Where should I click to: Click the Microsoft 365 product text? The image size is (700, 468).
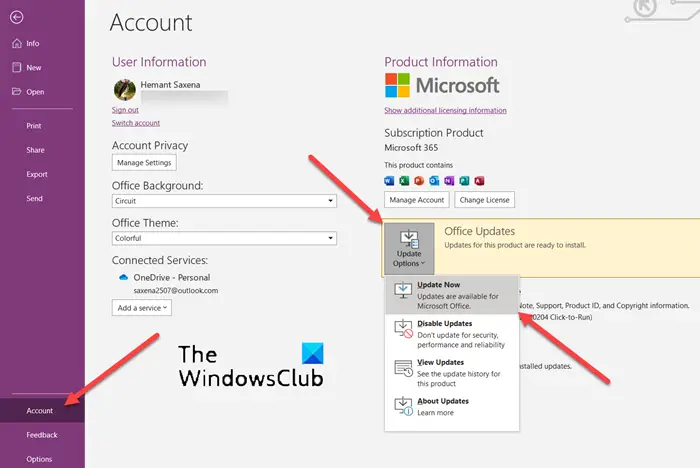tap(411, 147)
